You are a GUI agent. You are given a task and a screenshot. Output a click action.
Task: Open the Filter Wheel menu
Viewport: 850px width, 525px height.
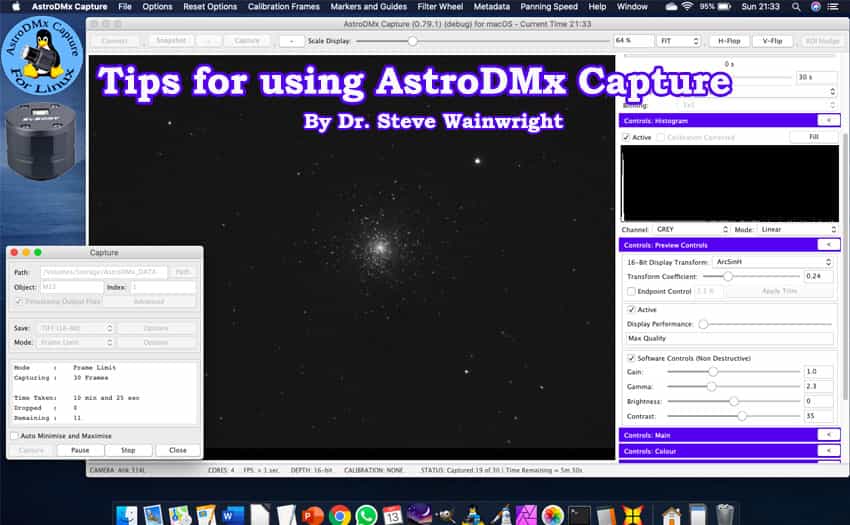coord(439,7)
